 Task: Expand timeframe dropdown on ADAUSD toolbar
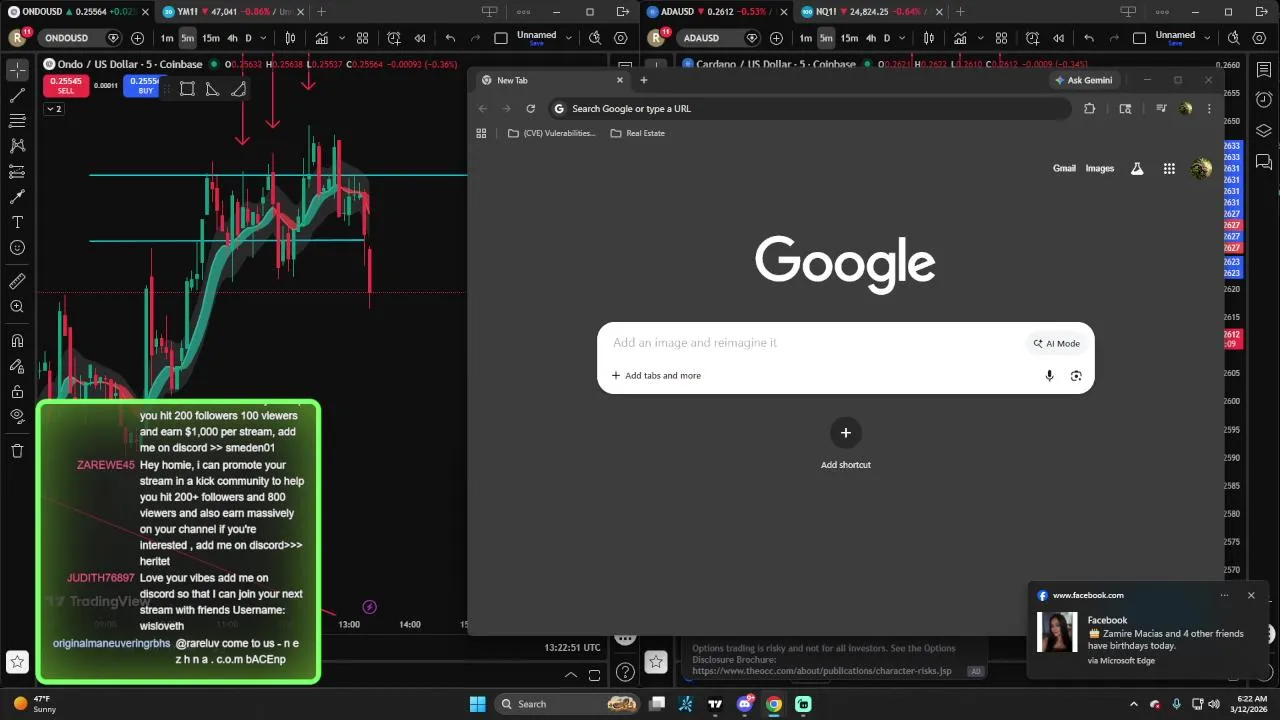(x=901, y=38)
